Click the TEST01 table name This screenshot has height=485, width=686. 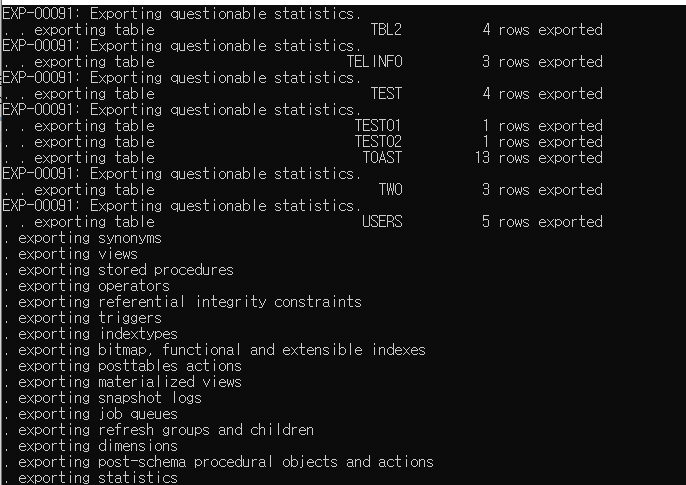point(378,126)
